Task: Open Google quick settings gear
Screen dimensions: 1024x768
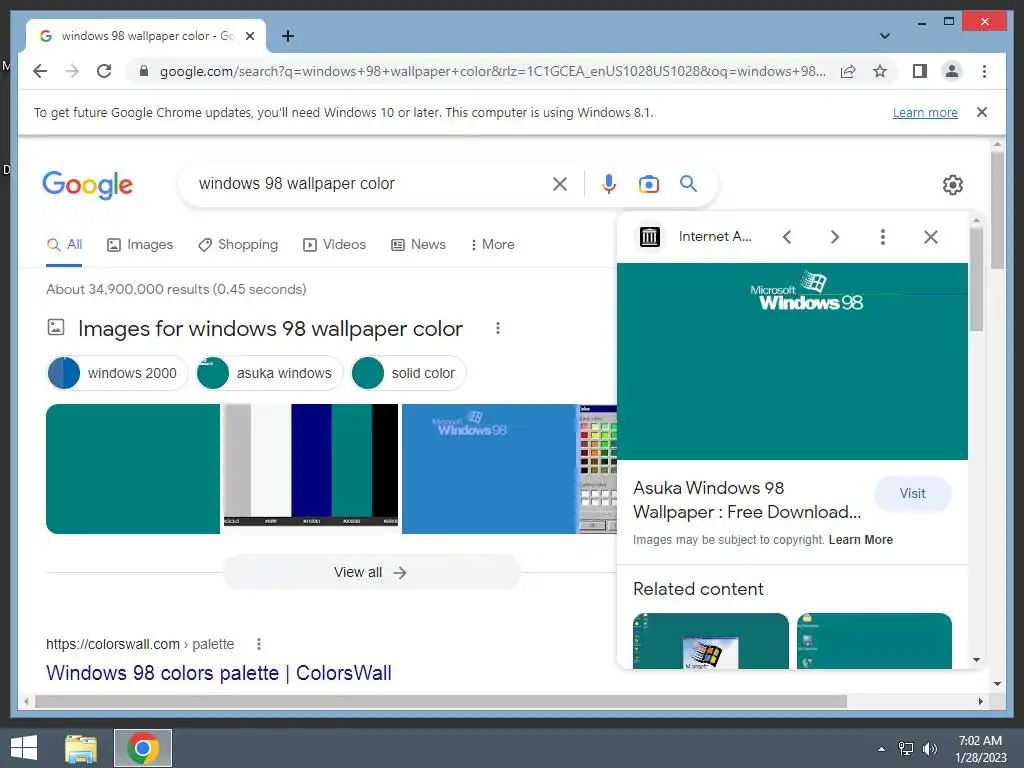Action: click(x=952, y=185)
